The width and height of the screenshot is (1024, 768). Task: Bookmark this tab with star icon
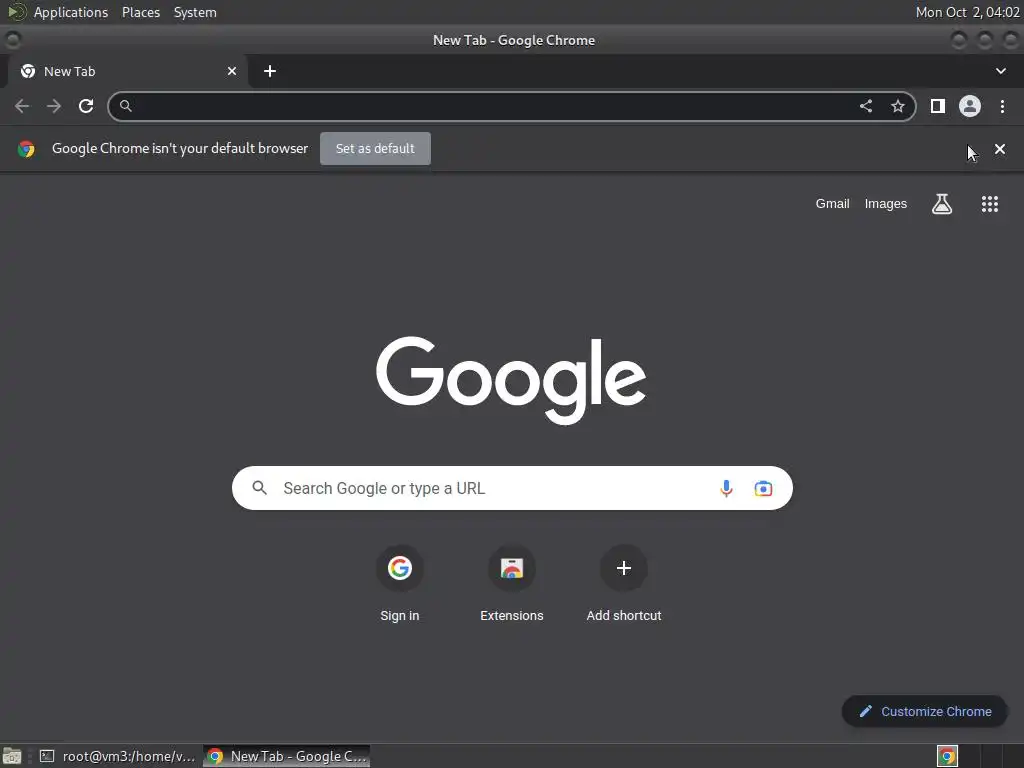[898, 106]
